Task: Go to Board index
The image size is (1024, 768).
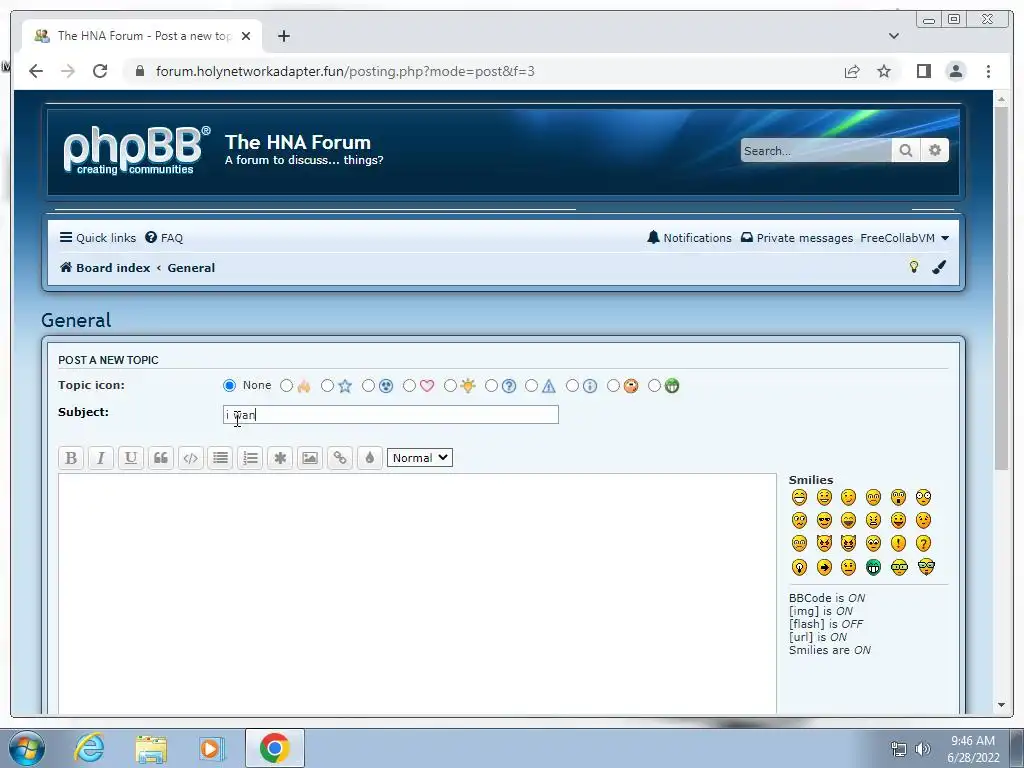Action: click(x=105, y=268)
